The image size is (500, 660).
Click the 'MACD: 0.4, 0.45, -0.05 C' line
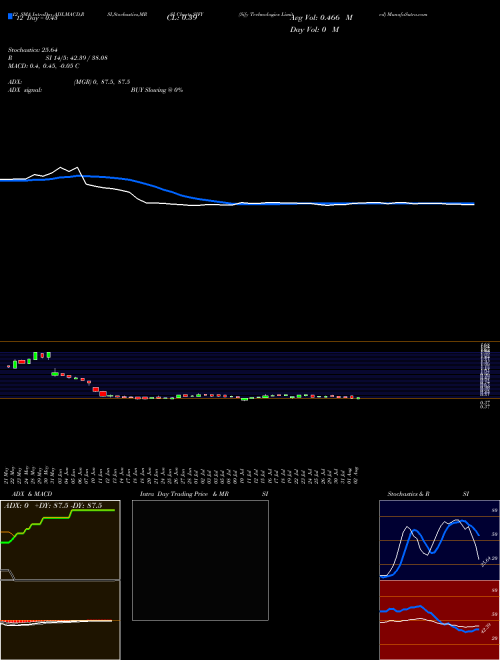point(44,66)
